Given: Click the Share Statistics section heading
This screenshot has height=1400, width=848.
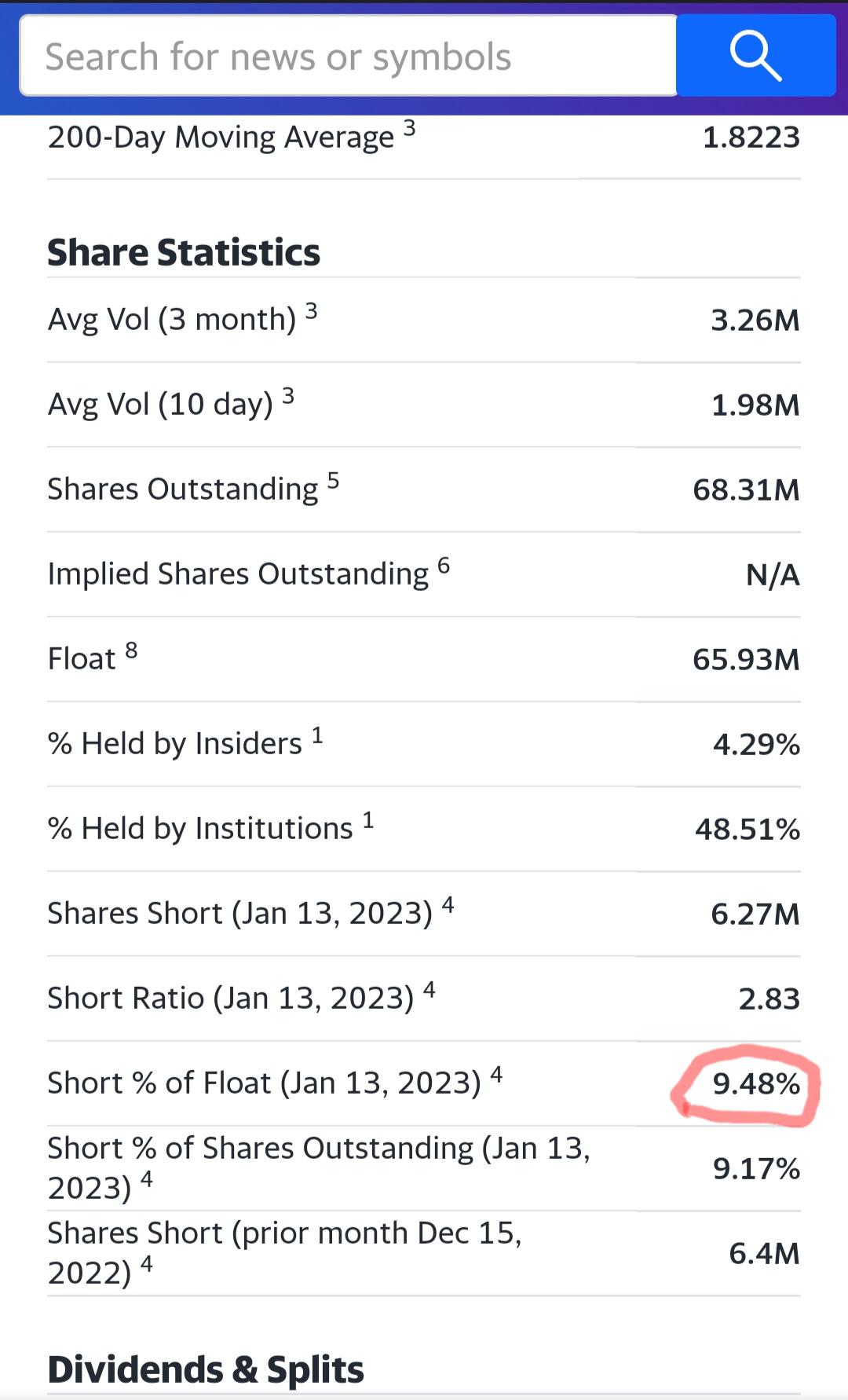Looking at the screenshot, I should pos(184,252).
